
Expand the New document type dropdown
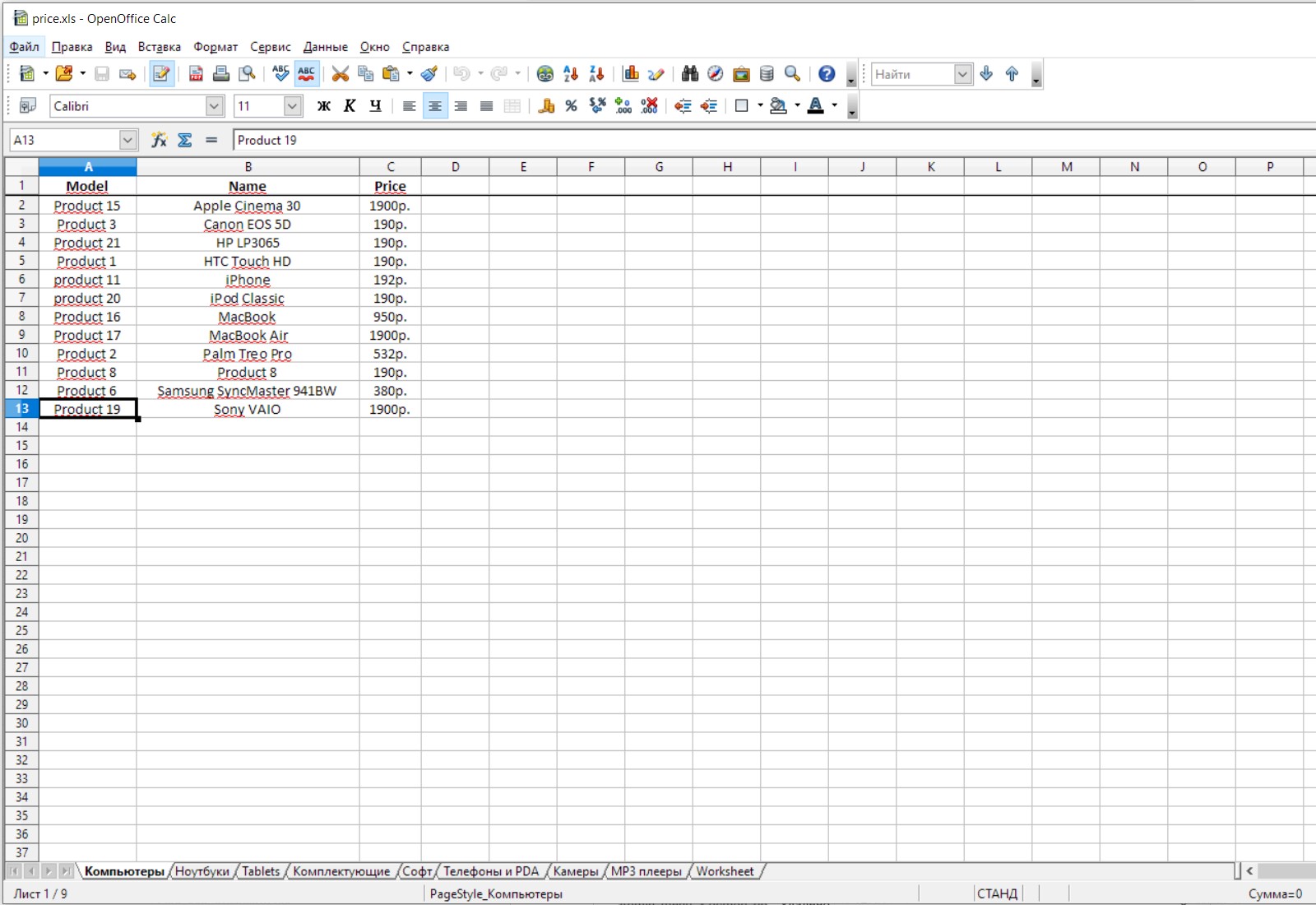pos(45,74)
